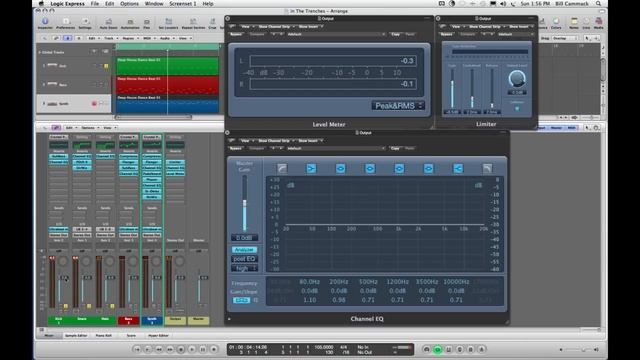Viewport: 640px width, 360px height.
Task: Click the cycle mode transport button
Action: [x=438, y=349]
